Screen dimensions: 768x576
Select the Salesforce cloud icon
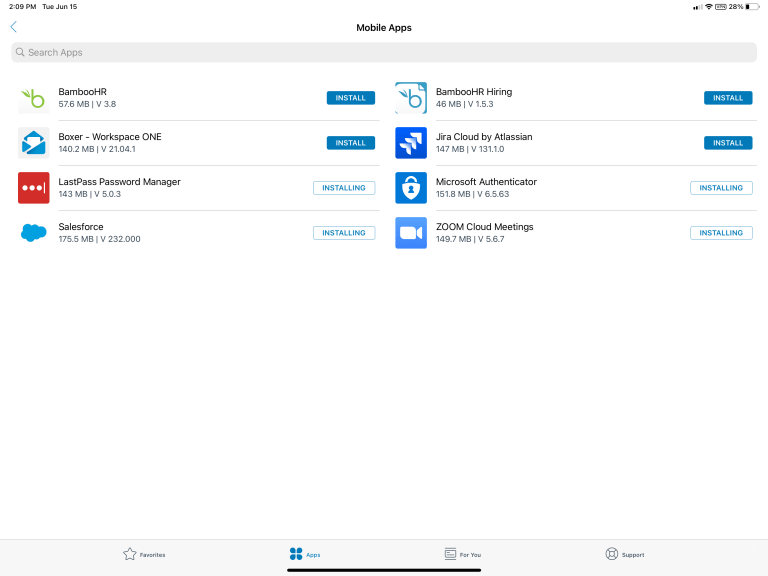33,233
